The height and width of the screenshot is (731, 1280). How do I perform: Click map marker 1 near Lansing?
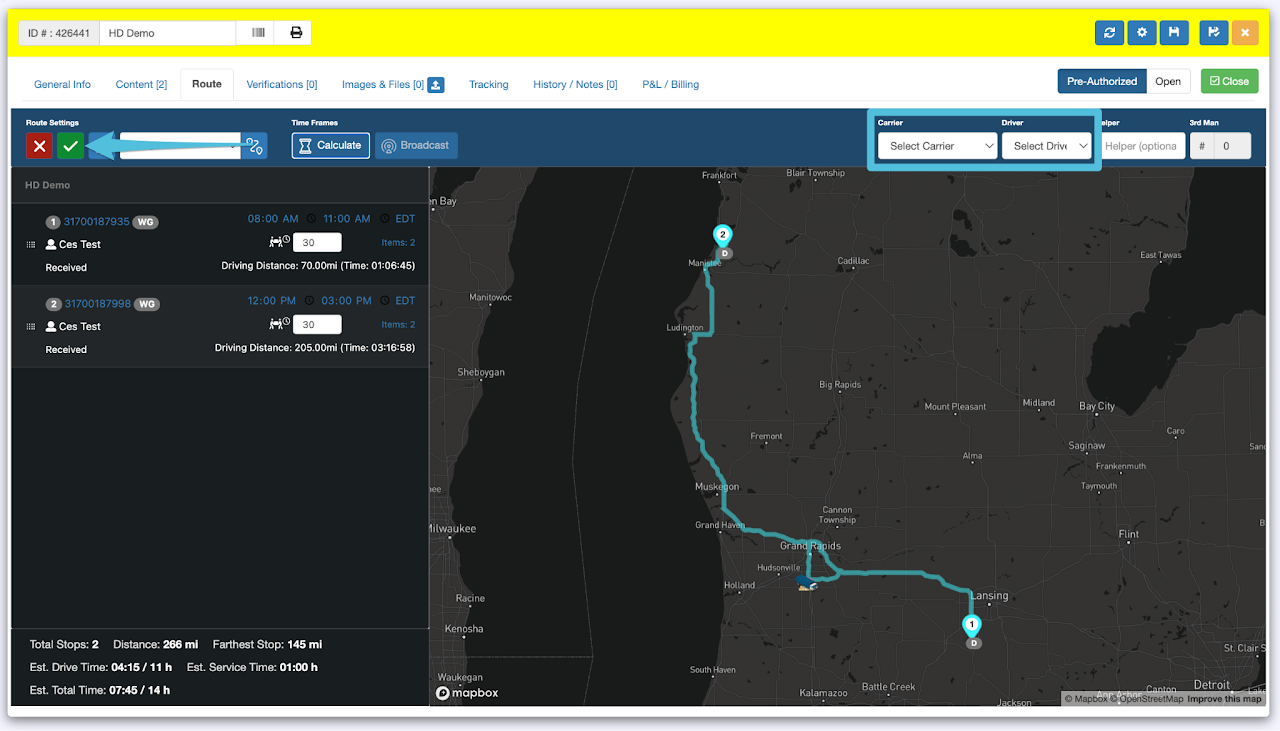pos(971,626)
